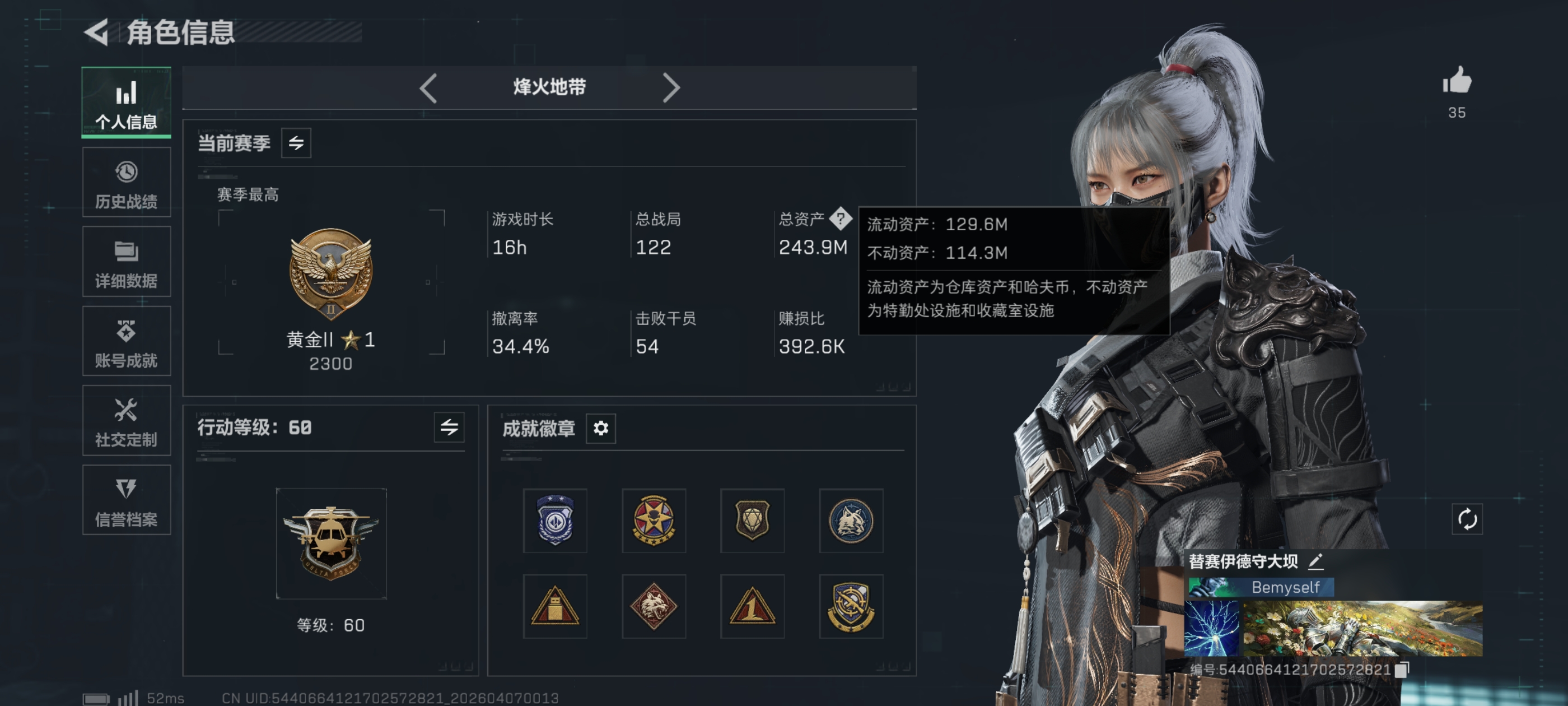Edit the title 替赛伊德守大坝 with pencil icon
The width and height of the screenshot is (1568, 706).
(1315, 561)
